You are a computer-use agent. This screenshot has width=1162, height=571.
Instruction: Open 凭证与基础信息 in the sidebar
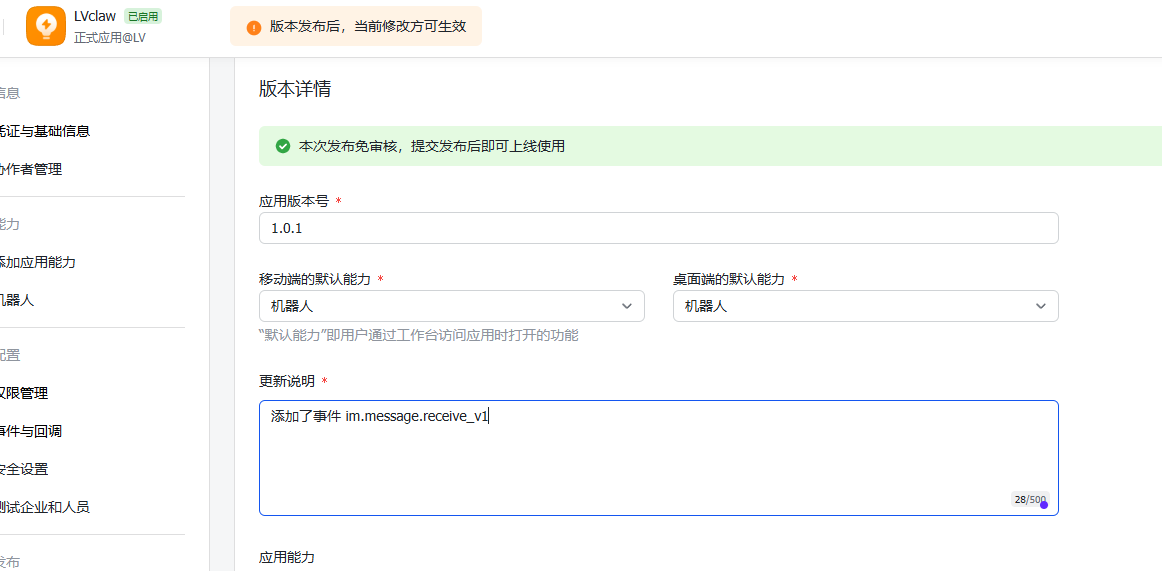[45, 131]
